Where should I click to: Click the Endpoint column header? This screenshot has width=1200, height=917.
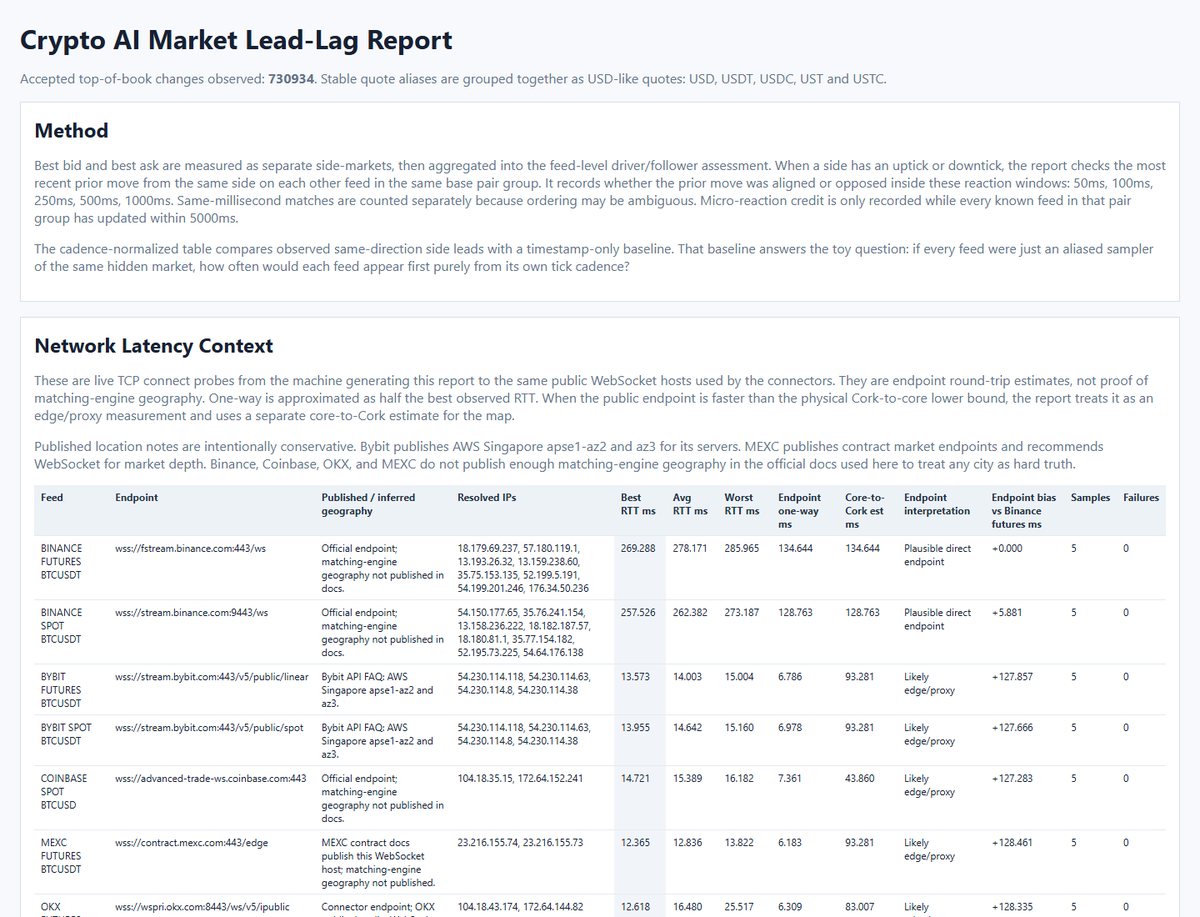[x=136, y=497]
